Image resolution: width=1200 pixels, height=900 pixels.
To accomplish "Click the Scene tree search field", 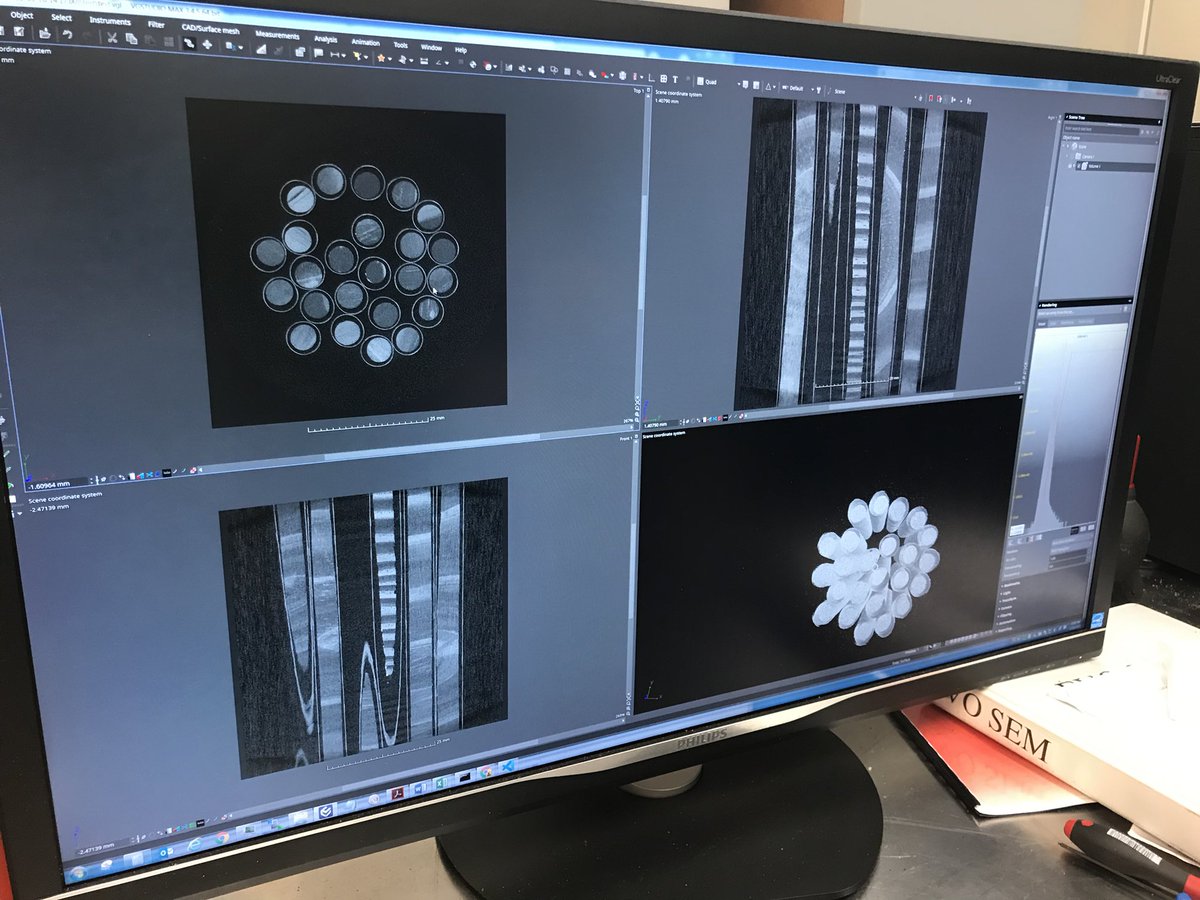I will pos(1102,128).
